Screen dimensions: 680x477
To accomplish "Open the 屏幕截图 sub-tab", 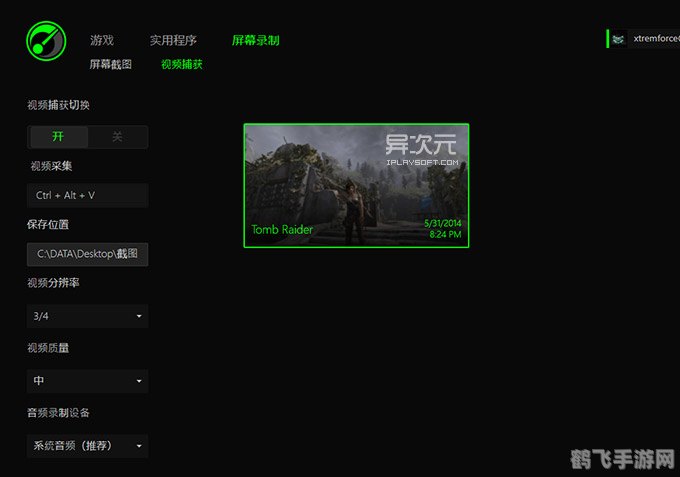I will pyautogui.click(x=111, y=65).
